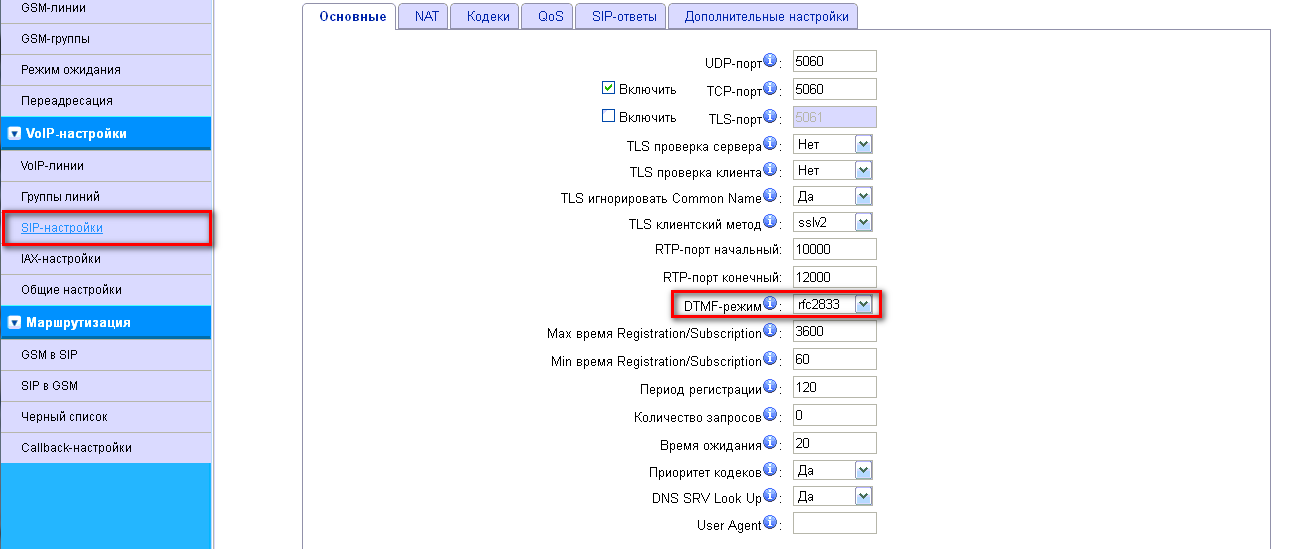Click the info icon next to User Agent
The image size is (1309, 549).
(x=770, y=523)
